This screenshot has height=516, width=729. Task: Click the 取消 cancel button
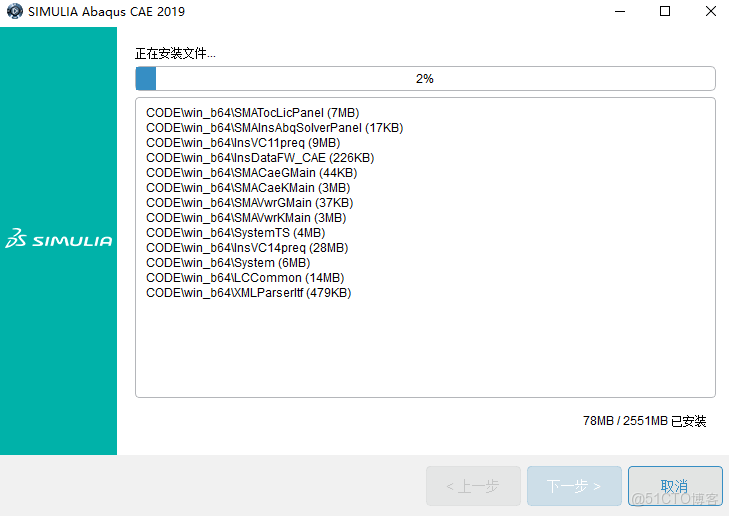point(675,486)
